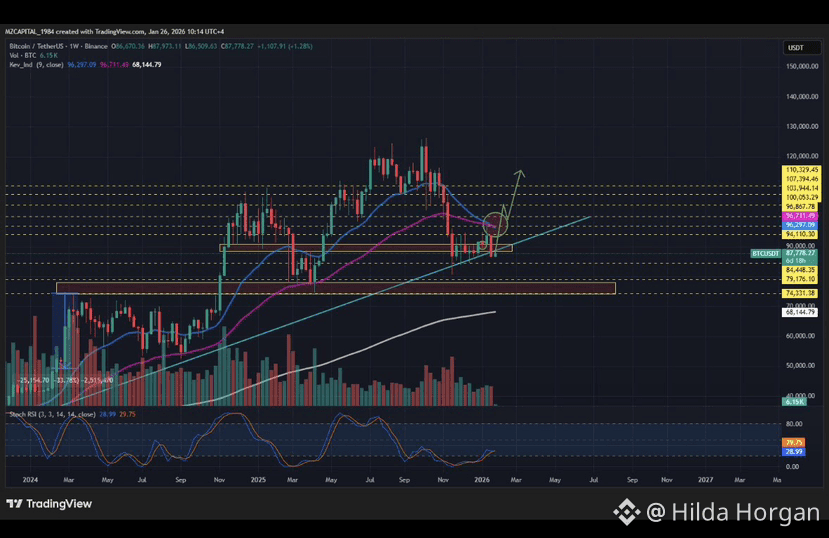Click the magenta 96,711.49 price label

coord(800,216)
